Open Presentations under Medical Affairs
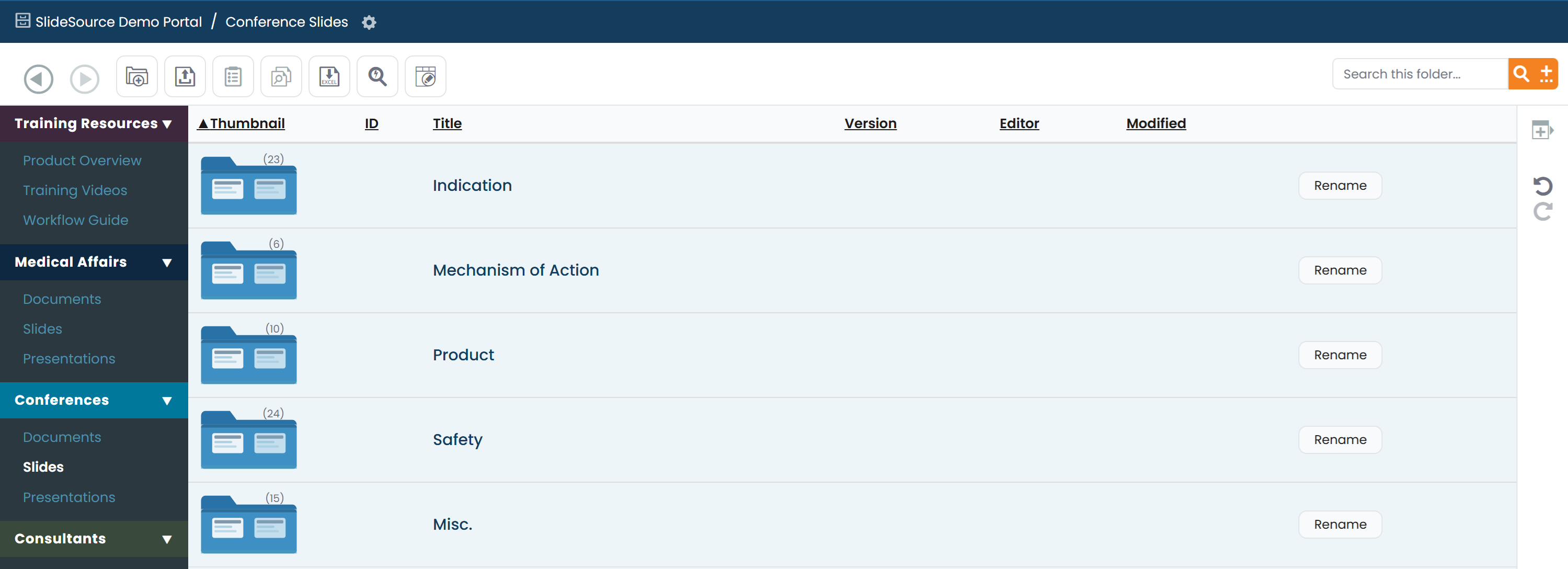The height and width of the screenshot is (569, 1568). 69,359
